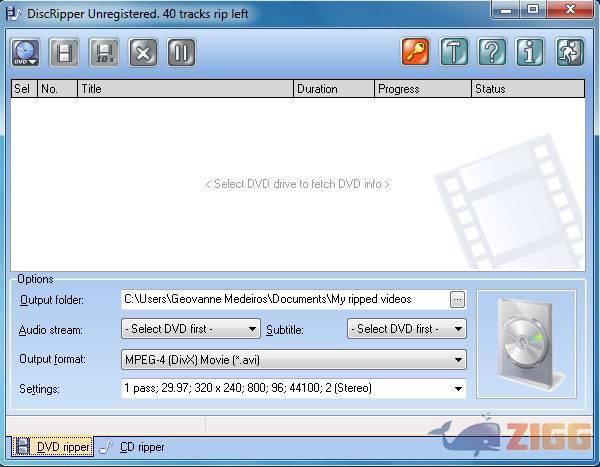
Task: Switch to the DVD ripper tab
Action: tap(52, 447)
